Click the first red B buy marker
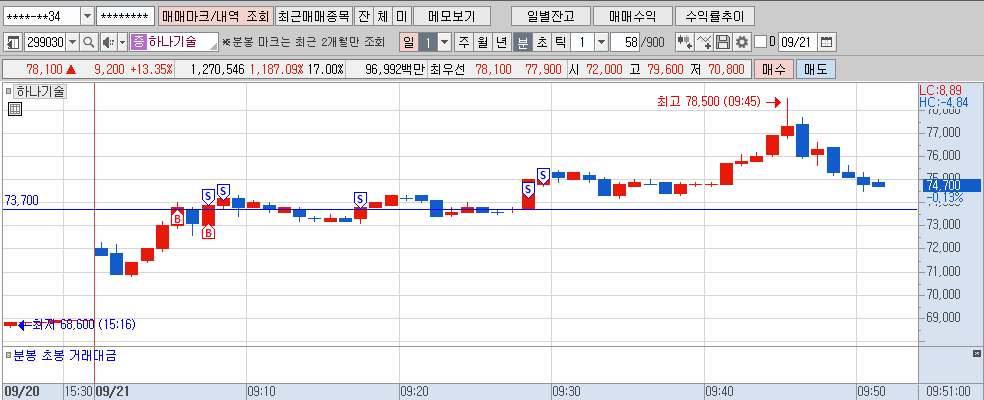 178,219
